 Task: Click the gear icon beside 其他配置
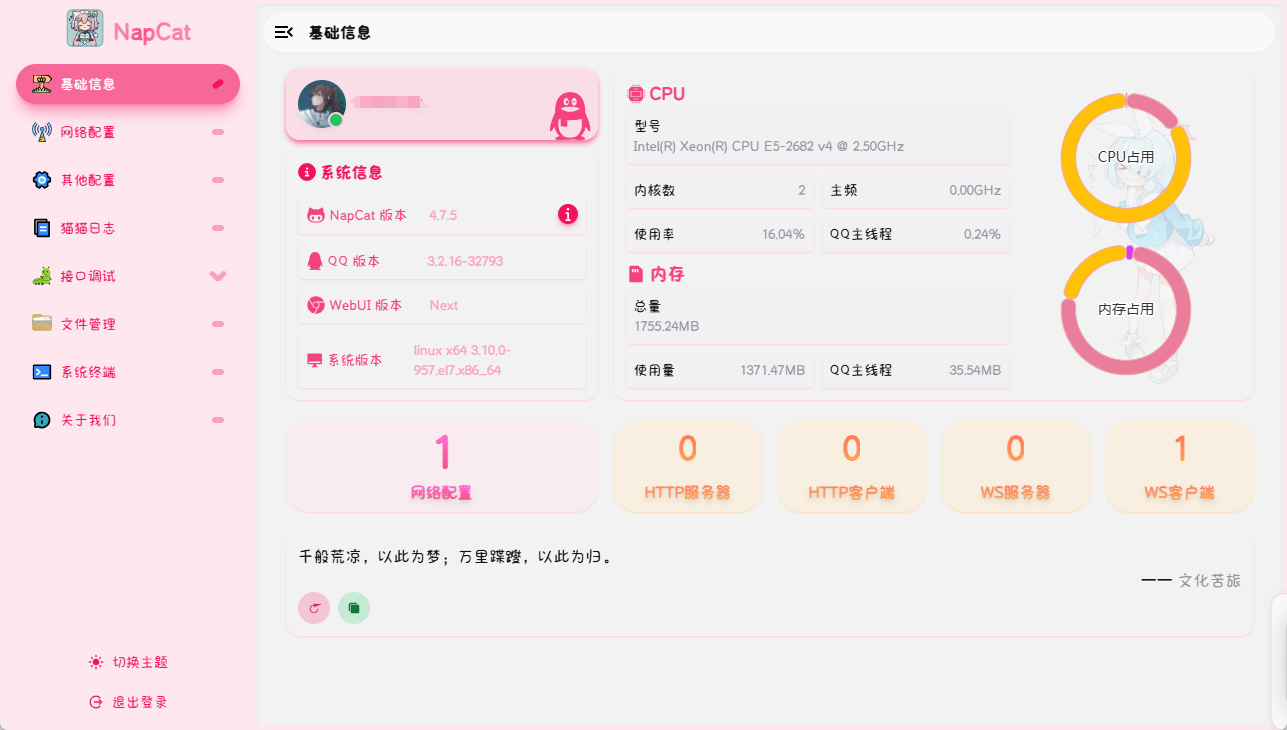[41, 180]
